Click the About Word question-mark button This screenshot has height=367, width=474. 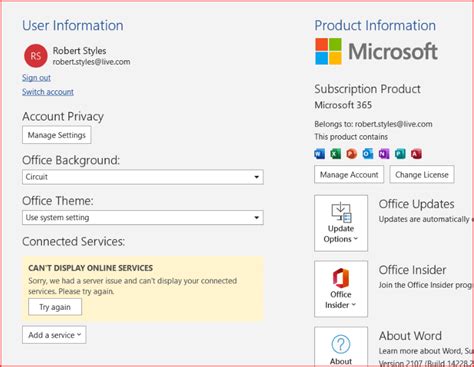(x=341, y=347)
